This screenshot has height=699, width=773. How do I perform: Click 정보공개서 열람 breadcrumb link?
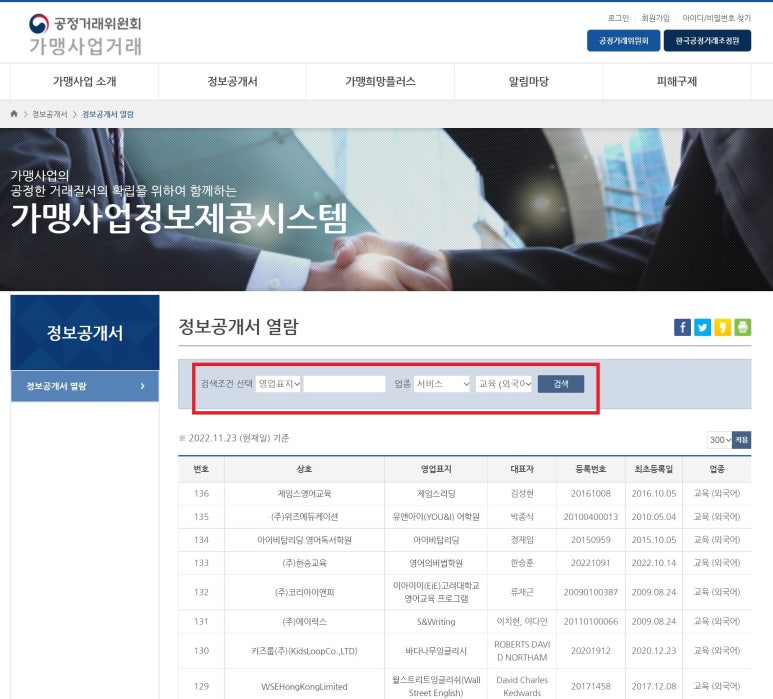108,114
